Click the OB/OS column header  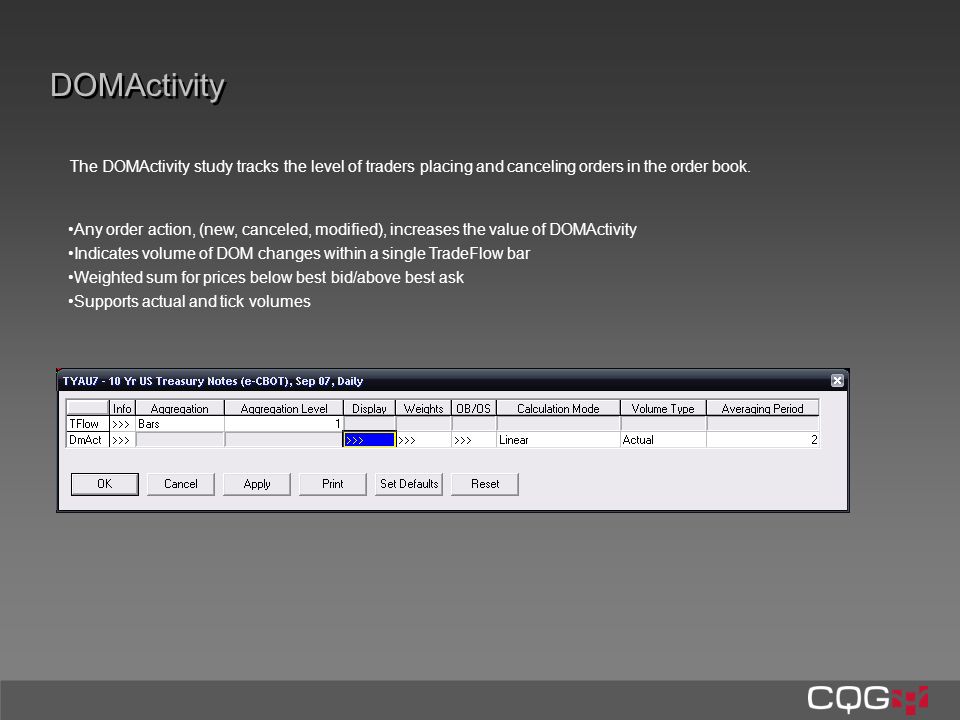473,408
